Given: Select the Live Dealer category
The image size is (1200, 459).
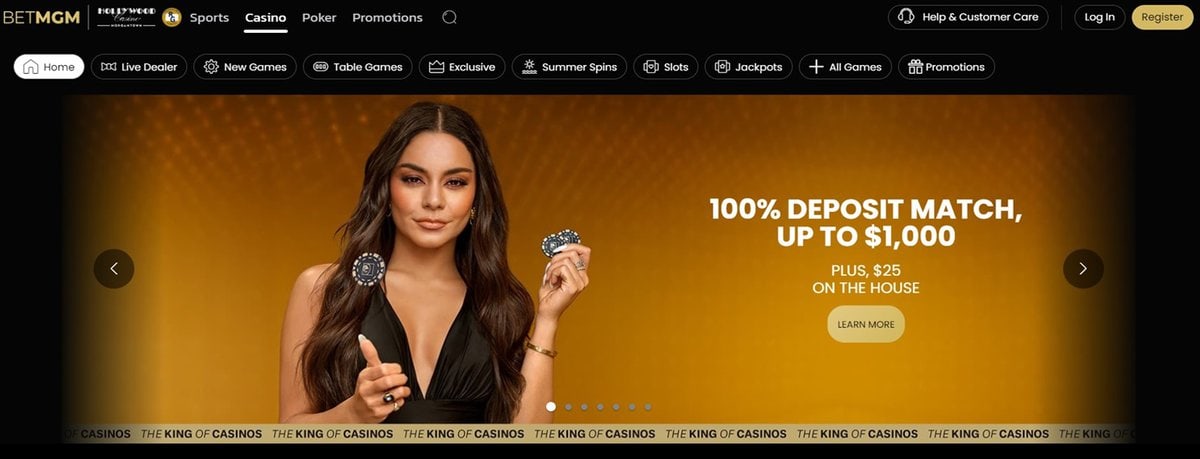Looking at the screenshot, I should [139, 67].
